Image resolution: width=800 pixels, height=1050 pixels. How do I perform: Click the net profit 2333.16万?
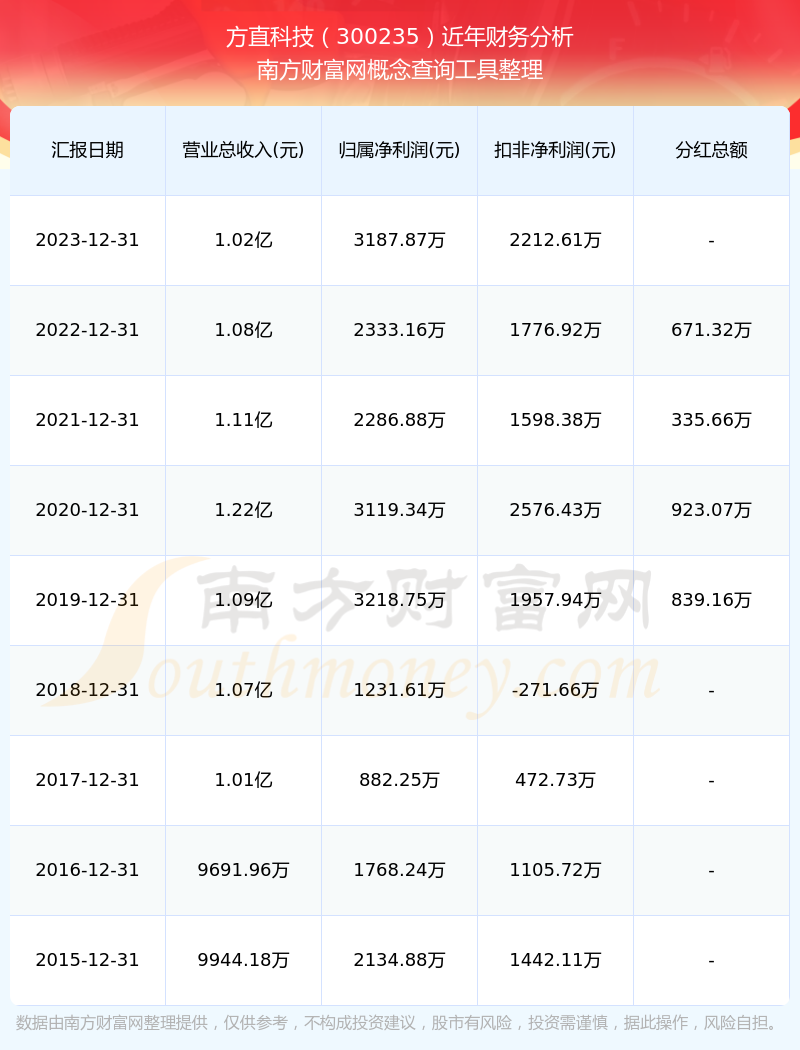400,330
